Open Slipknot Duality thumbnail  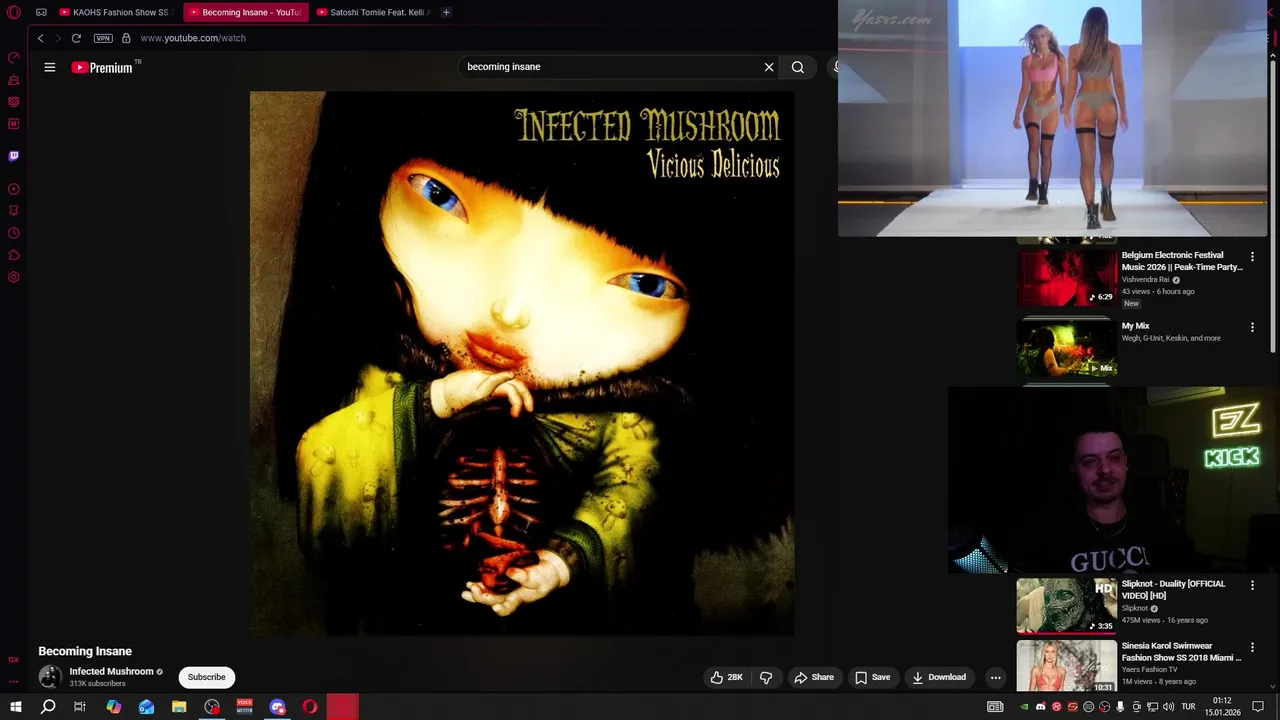click(x=1067, y=605)
